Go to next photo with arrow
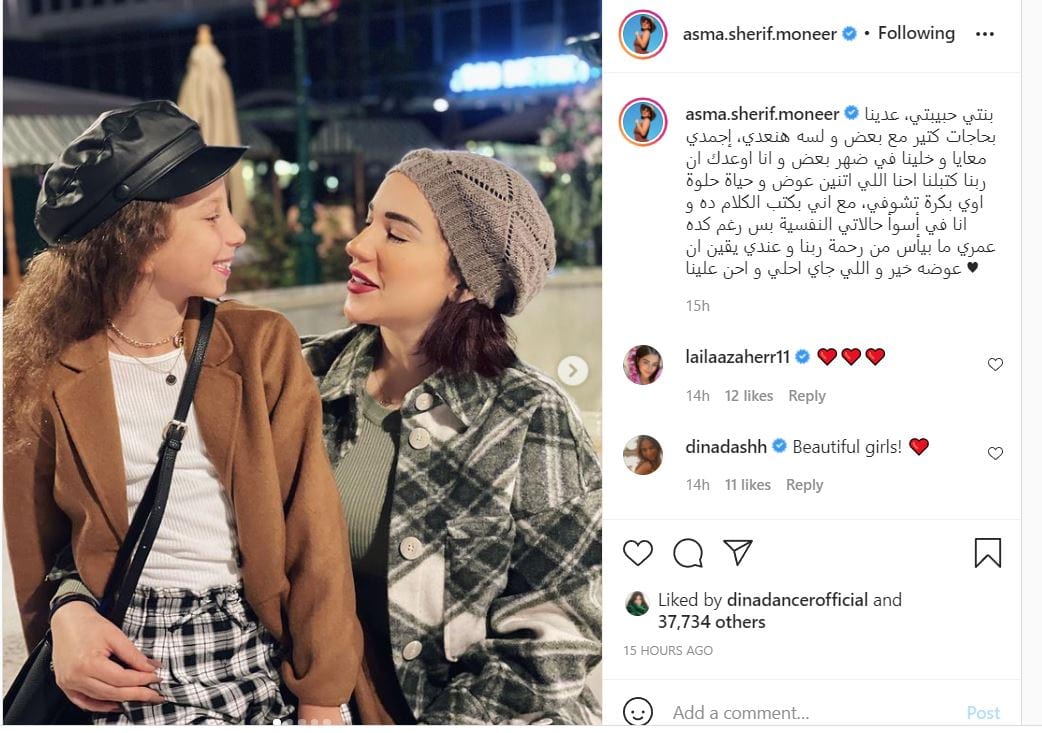 coord(572,371)
